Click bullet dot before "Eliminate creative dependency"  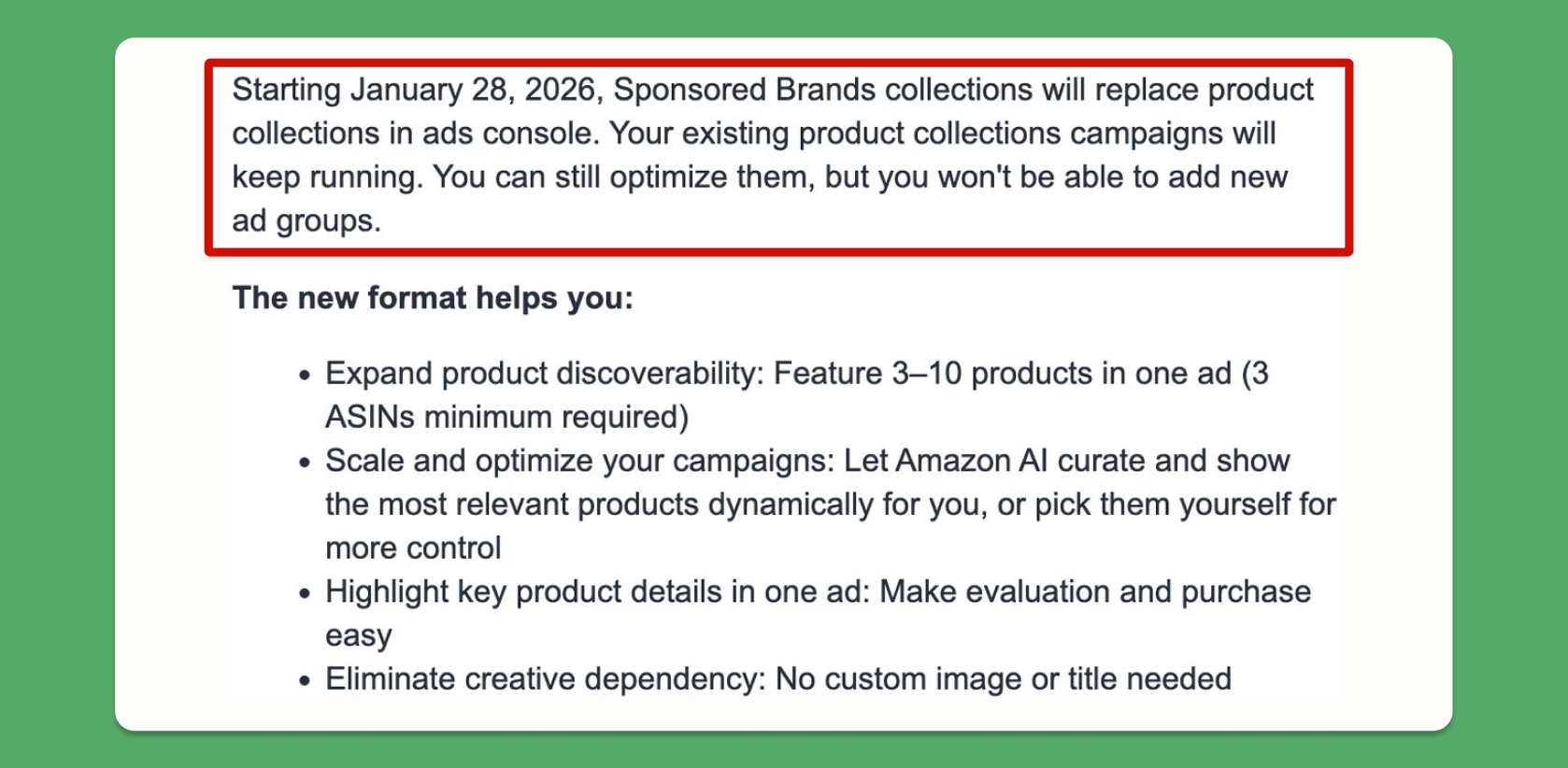point(304,681)
